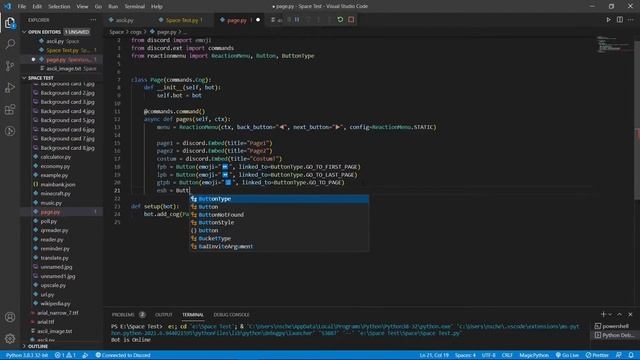640x360 pixels.
Task: Open the Explorer view in activity bar
Action: pyautogui.click(x=10, y=22)
